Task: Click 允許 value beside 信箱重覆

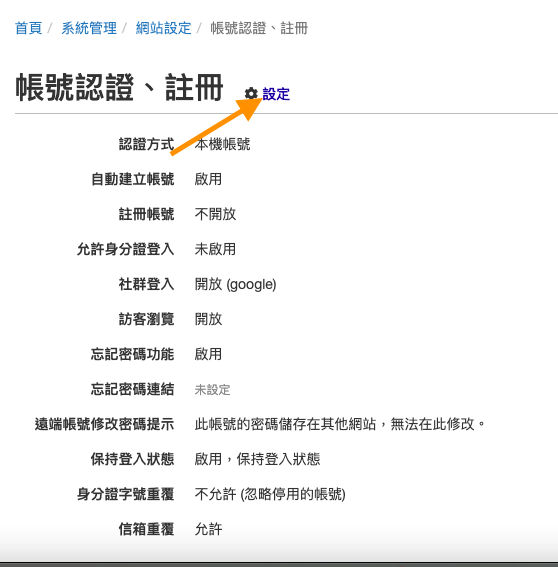Action: tap(208, 529)
